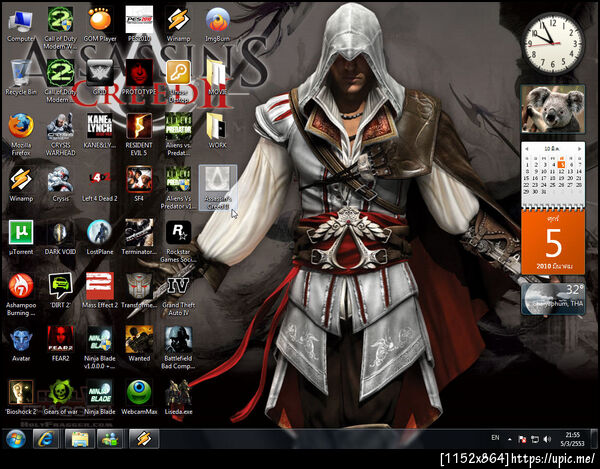Open the Rockstar Games Social Club icon
The height and width of the screenshot is (469, 600).
pos(178,241)
